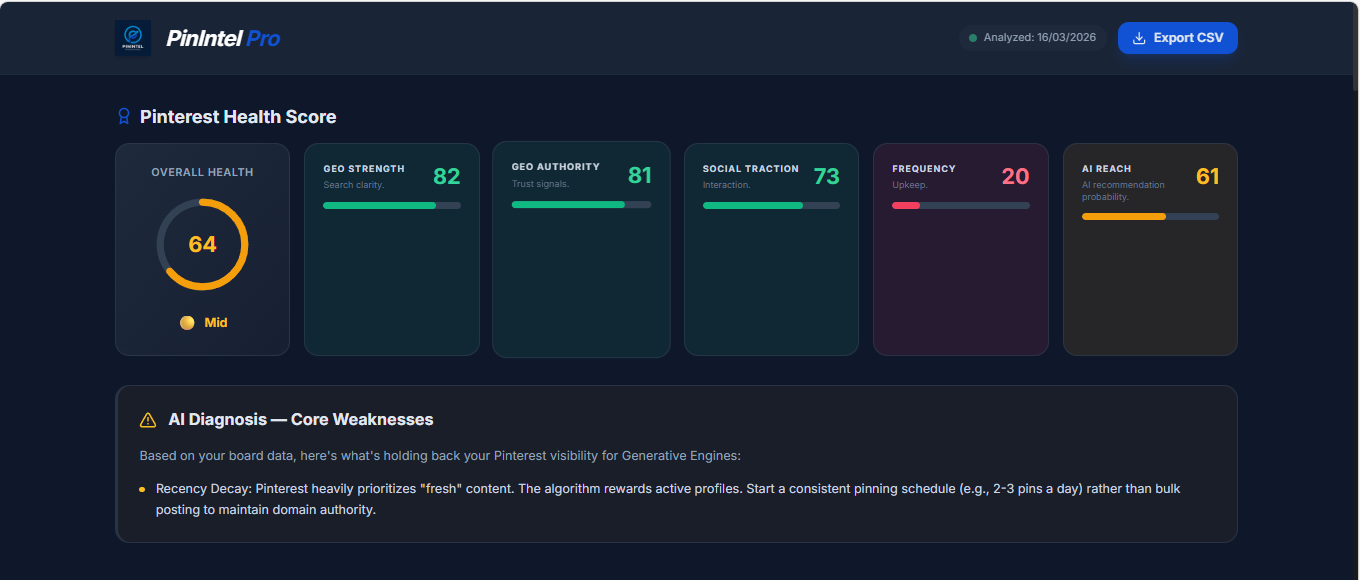Click the Search clarity subtitle

354,185
